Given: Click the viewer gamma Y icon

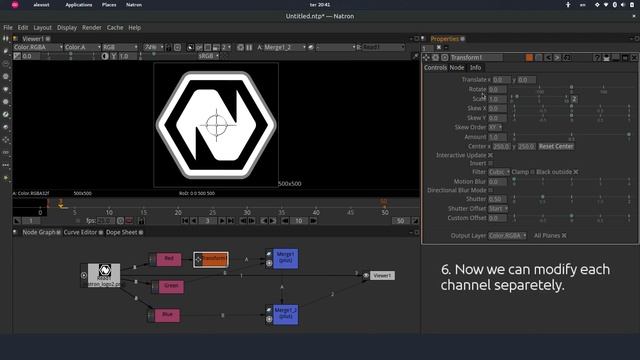Looking at the screenshot, I should 113,56.
